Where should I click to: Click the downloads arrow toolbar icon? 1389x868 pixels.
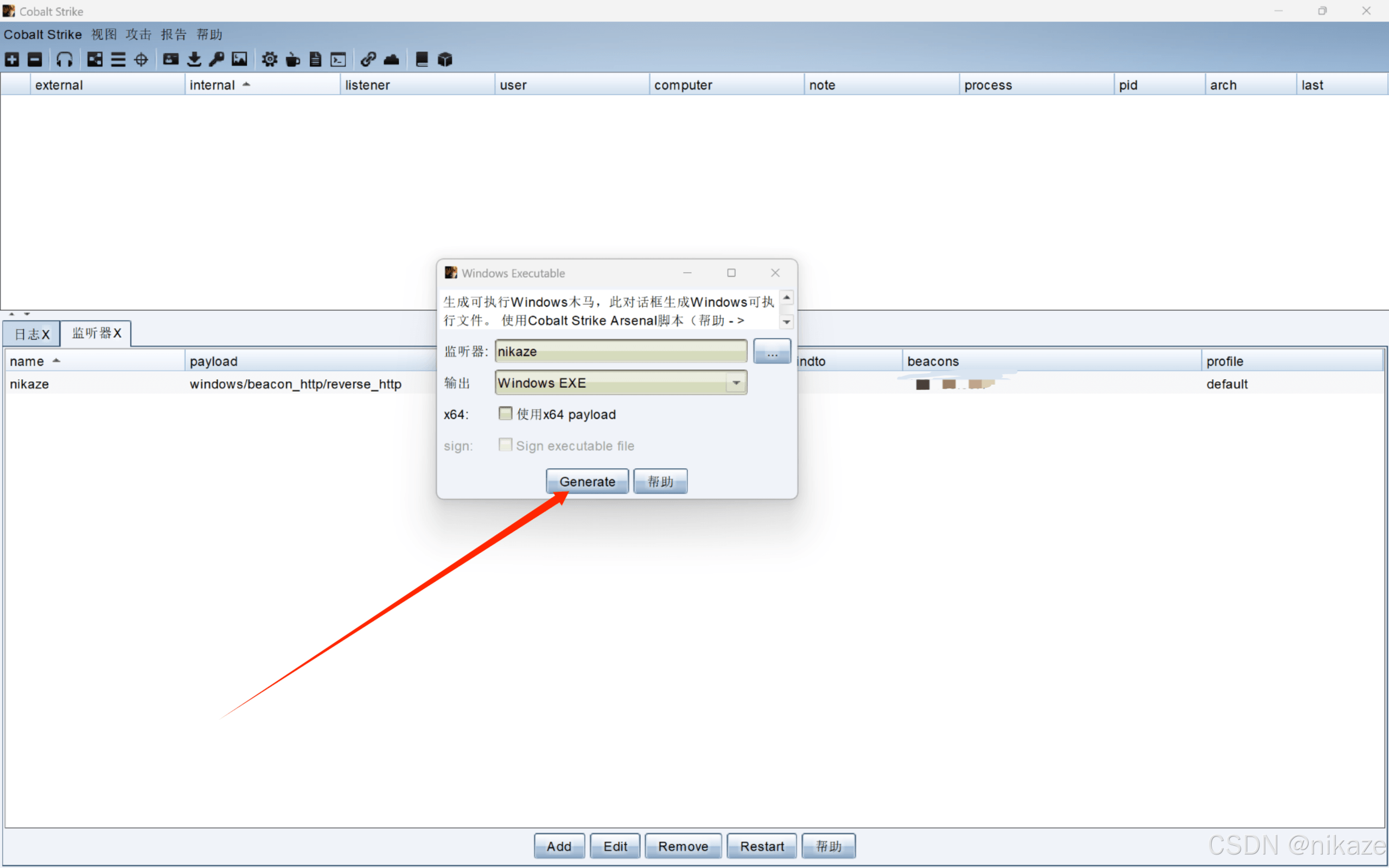point(194,60)
